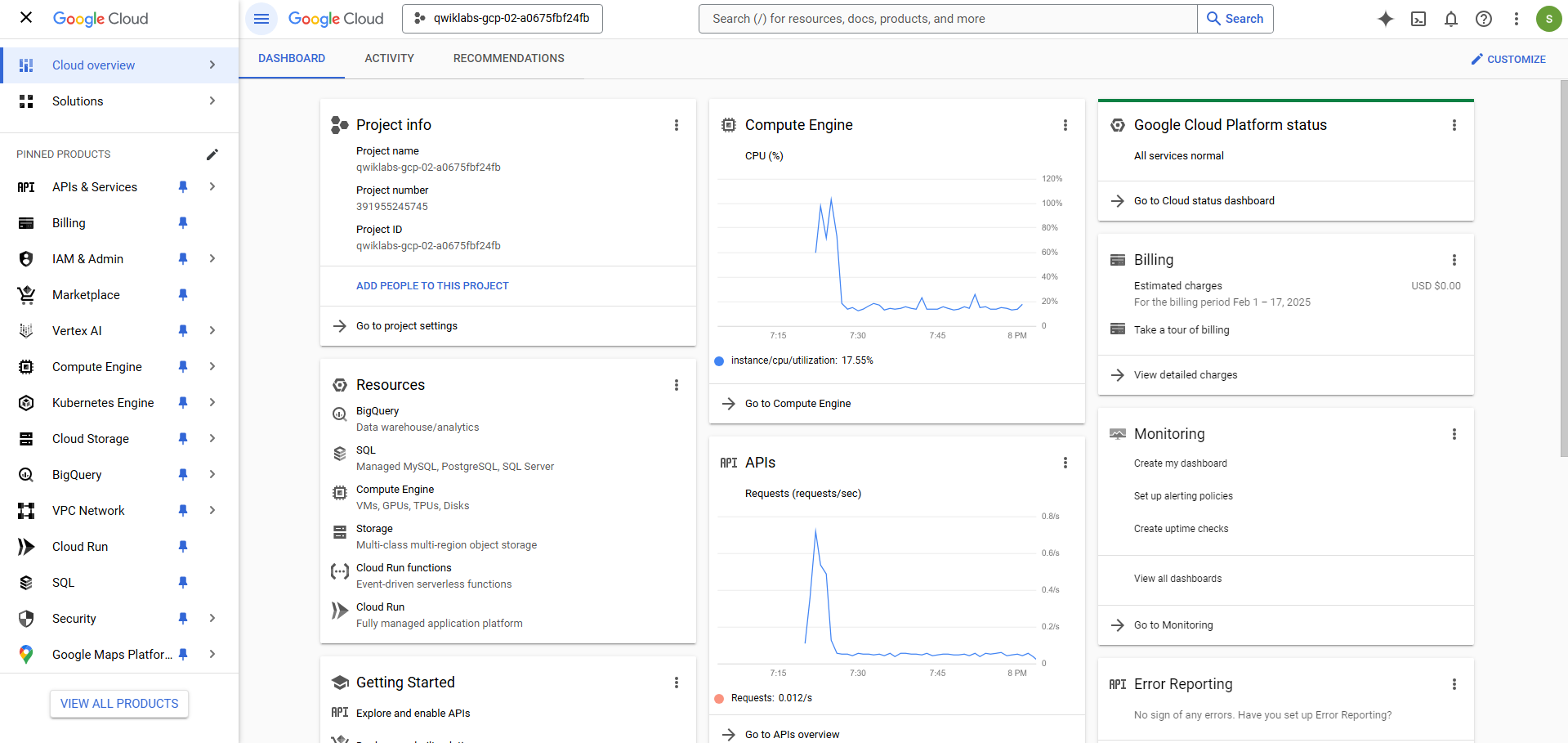
Task: Click the Google Maps Platform pin icon
Action: click(x=26, y=655)
